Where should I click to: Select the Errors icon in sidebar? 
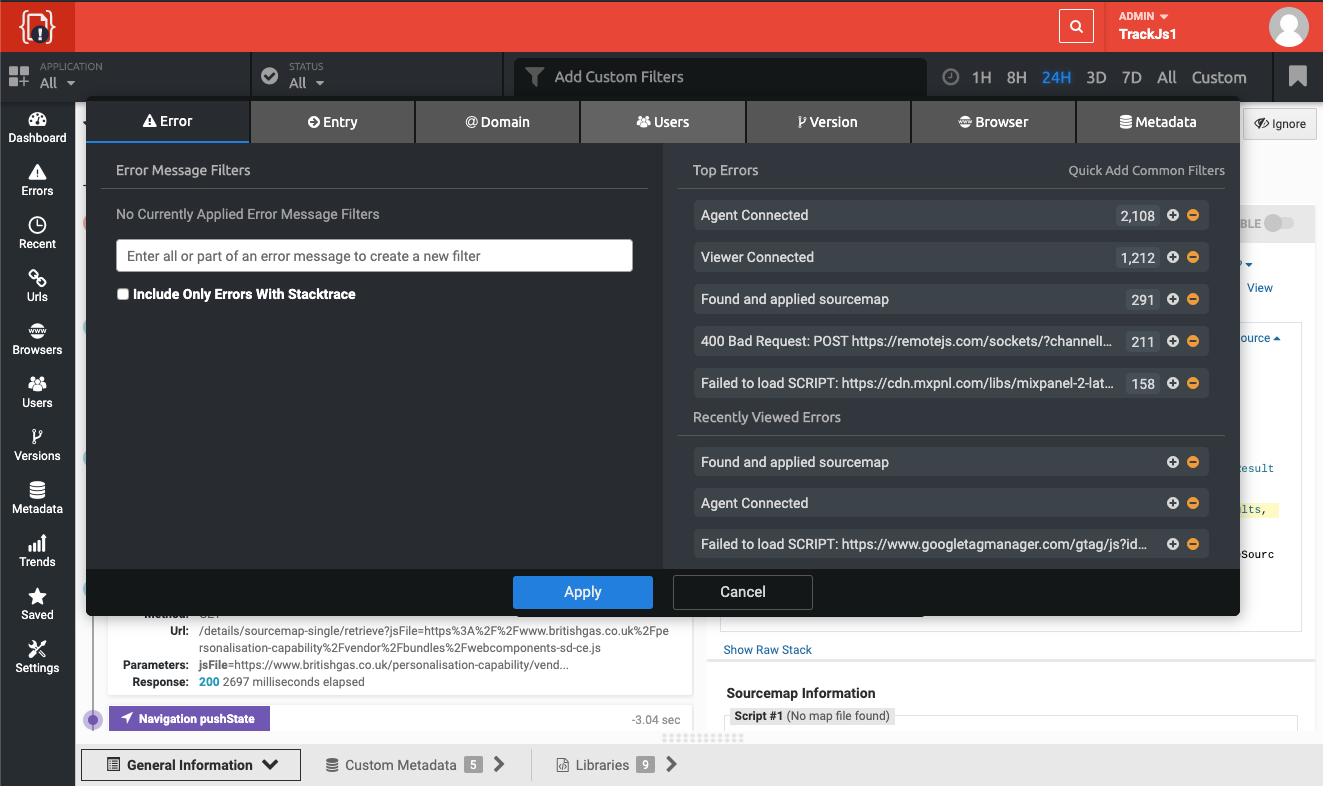[x=37, y=181]
